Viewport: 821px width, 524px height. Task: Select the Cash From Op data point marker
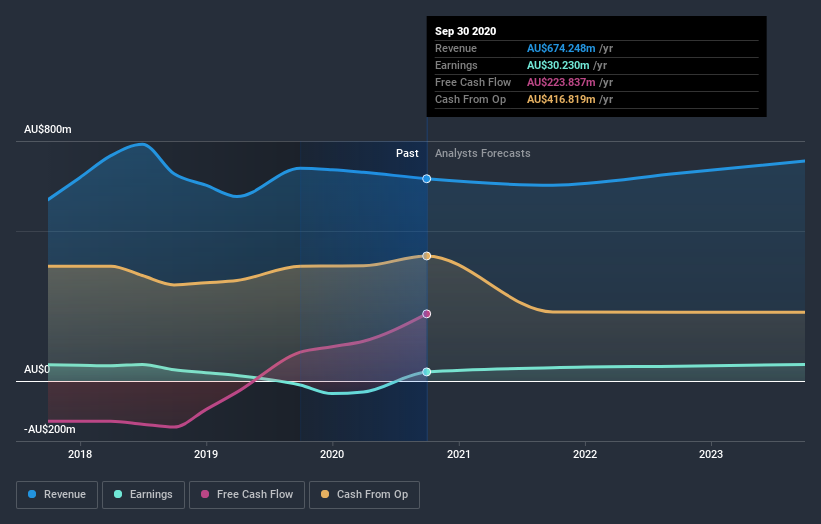point(427,256)
